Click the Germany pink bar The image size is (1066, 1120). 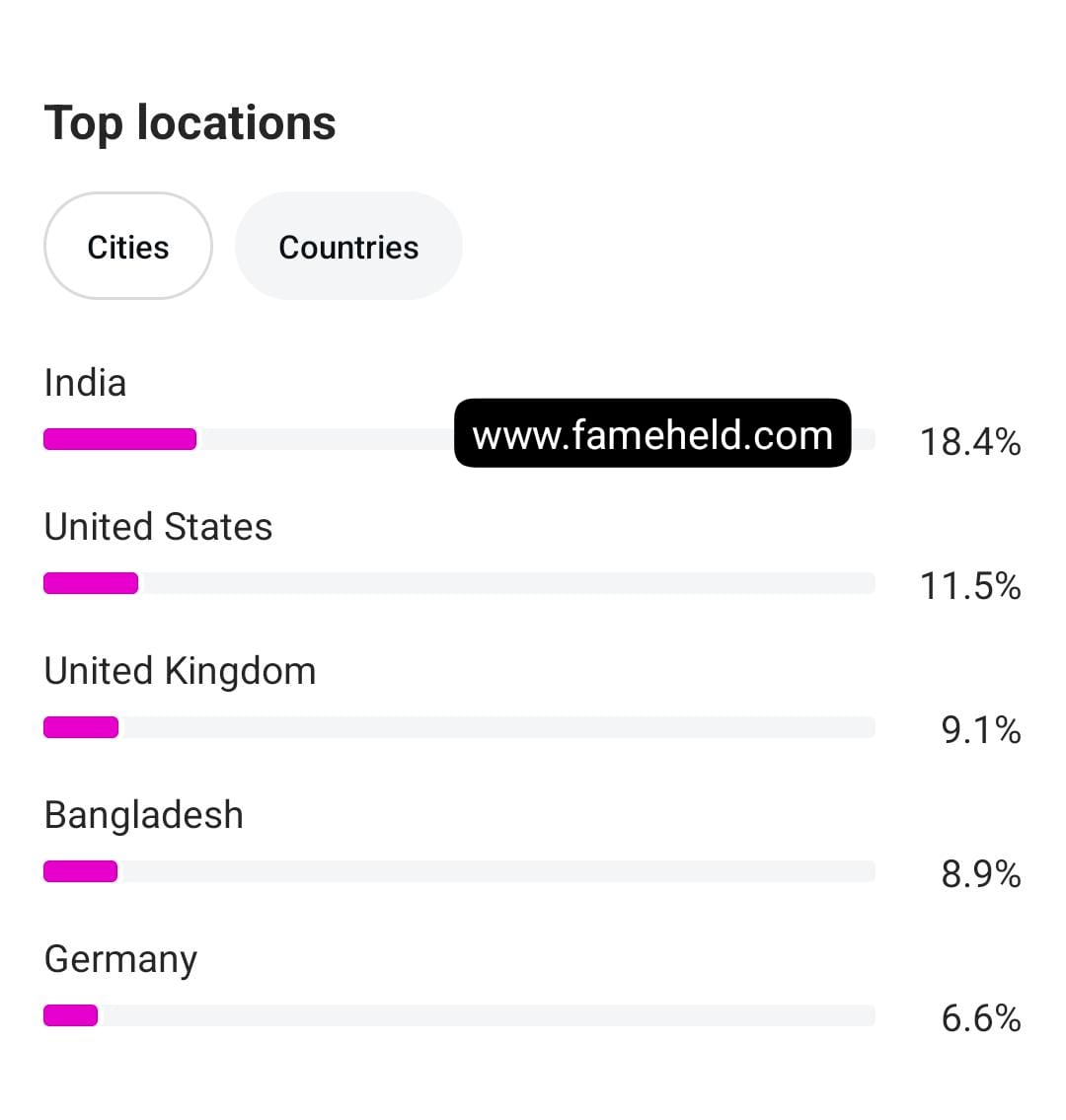[x=70, y=1015]
